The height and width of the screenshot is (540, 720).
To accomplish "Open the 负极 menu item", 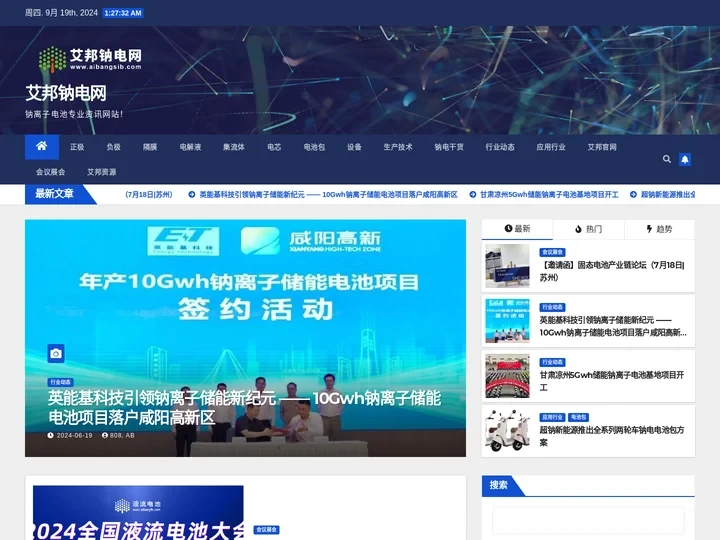I will pyautogui.click(x=113, y=147).
